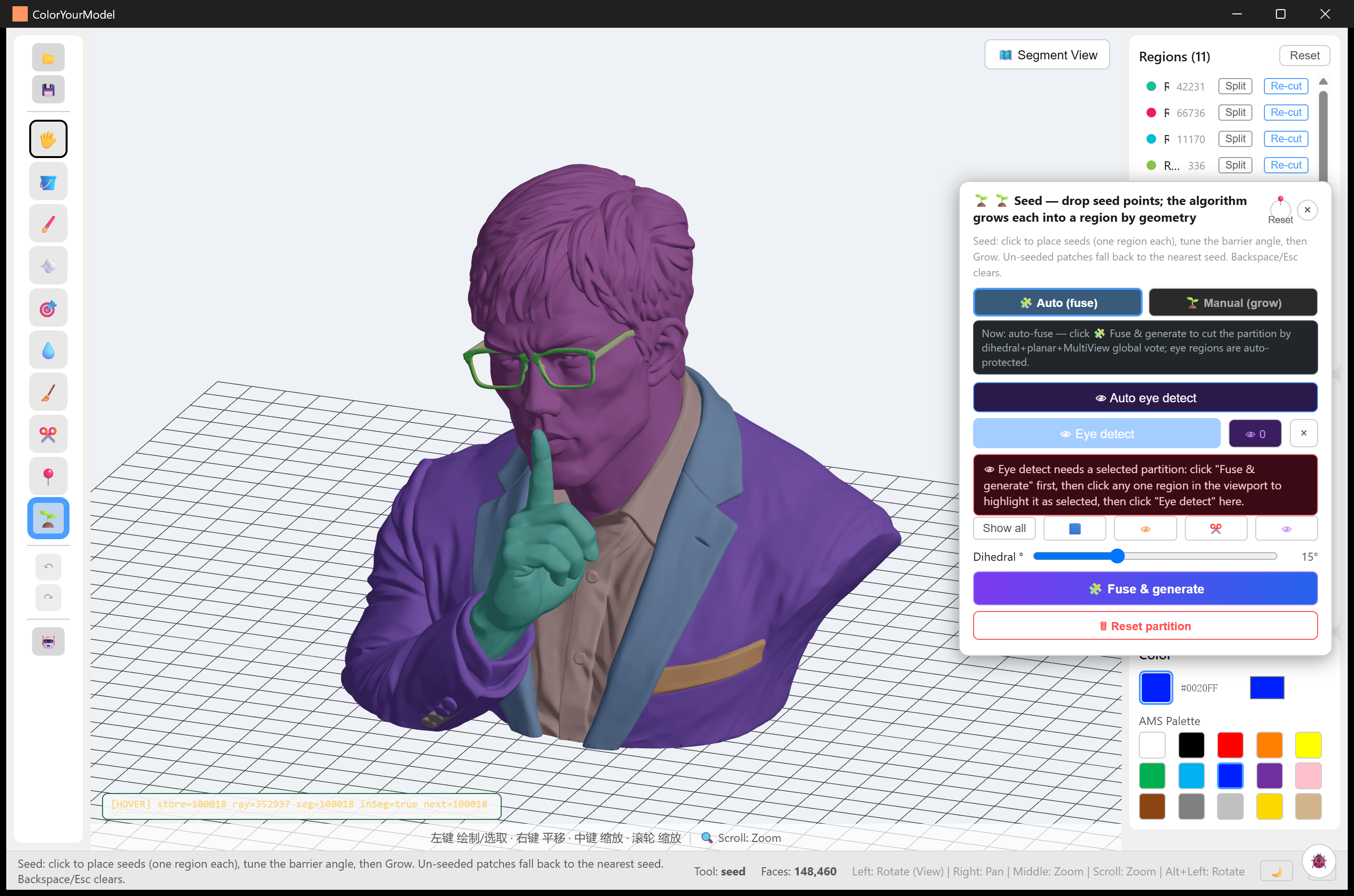The width and height of the screenshot is (1354, 896).
Task: Select the hand pan tool
Action: click(x=48, y=139)
